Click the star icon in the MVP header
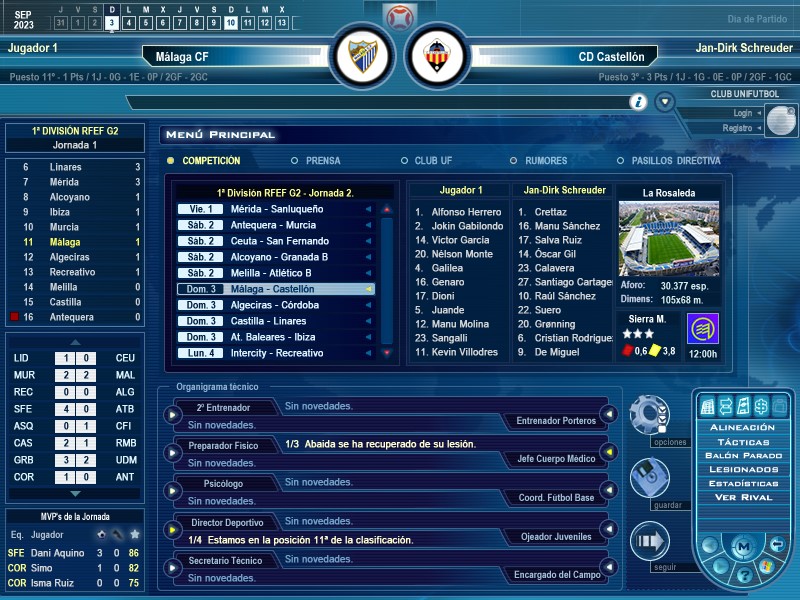 [x=135, y=535]
